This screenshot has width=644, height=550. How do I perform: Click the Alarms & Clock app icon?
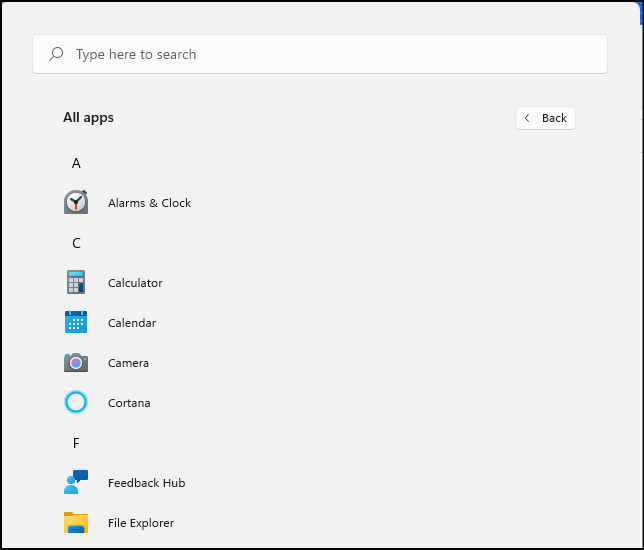[x=76, y=203]
